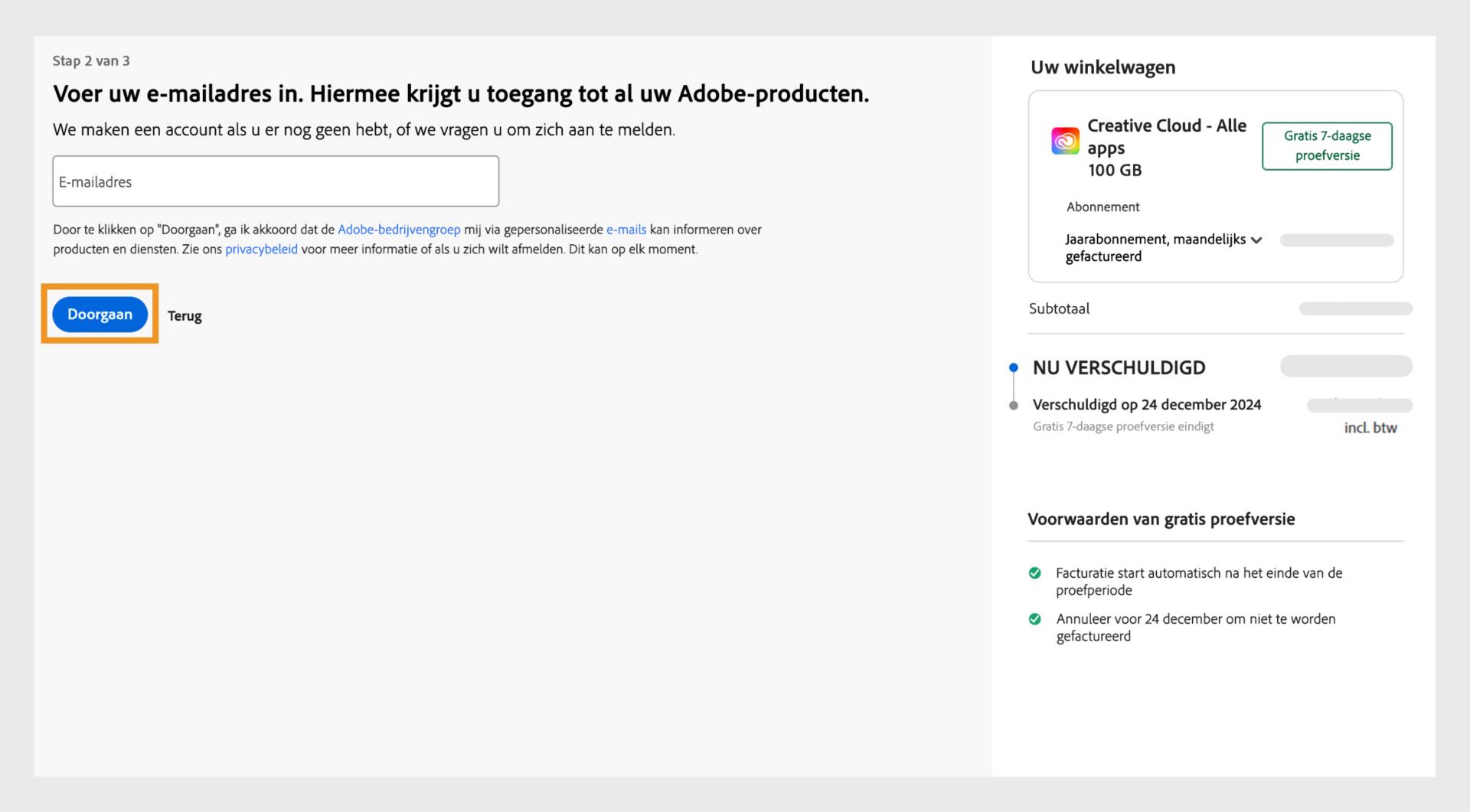Click the Subtotaal label
1470x812 pixels.
click(x=1059, y=308)
